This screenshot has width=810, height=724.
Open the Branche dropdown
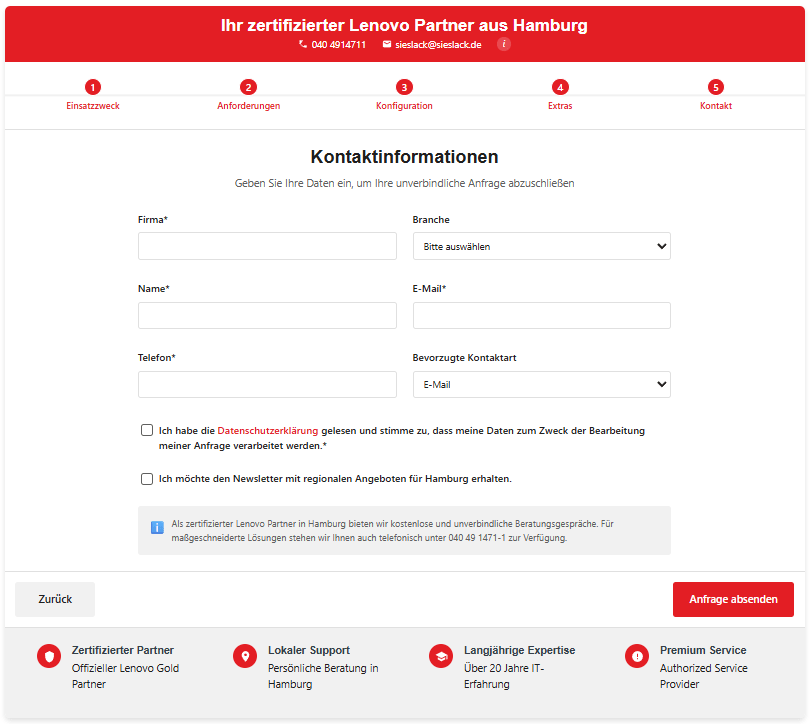point(541,246)
